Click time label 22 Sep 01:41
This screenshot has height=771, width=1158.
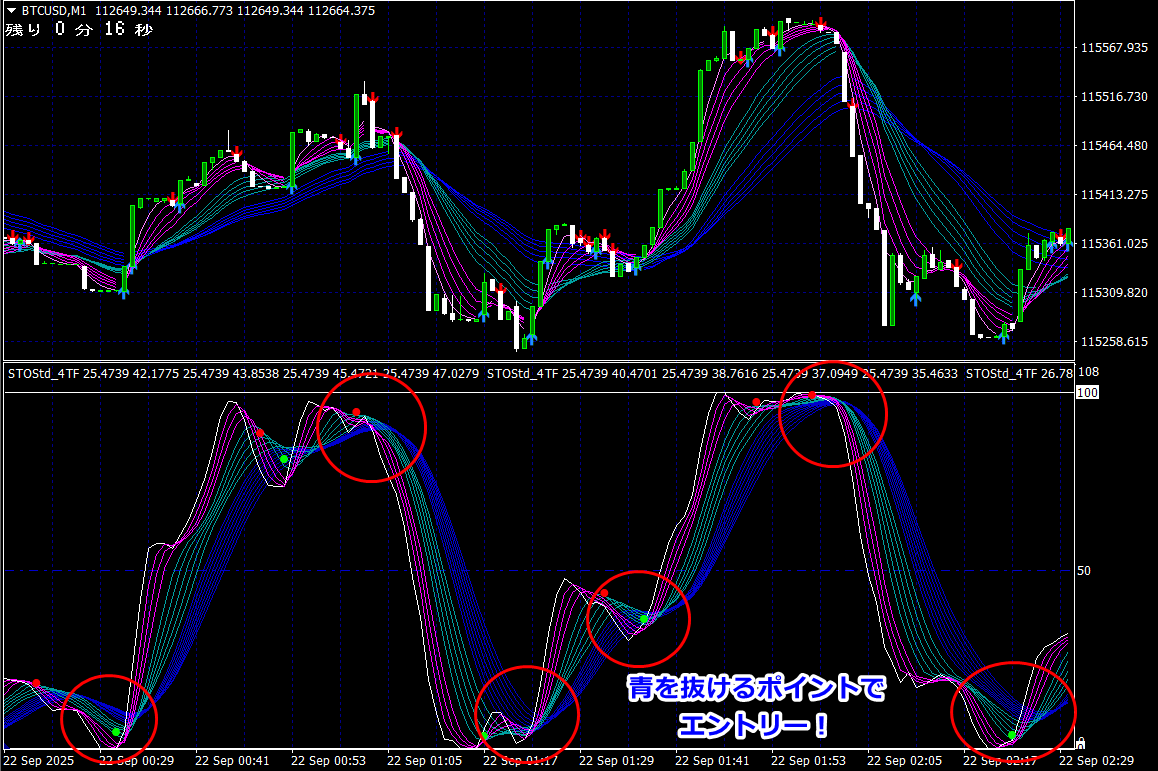pos(712,761)
